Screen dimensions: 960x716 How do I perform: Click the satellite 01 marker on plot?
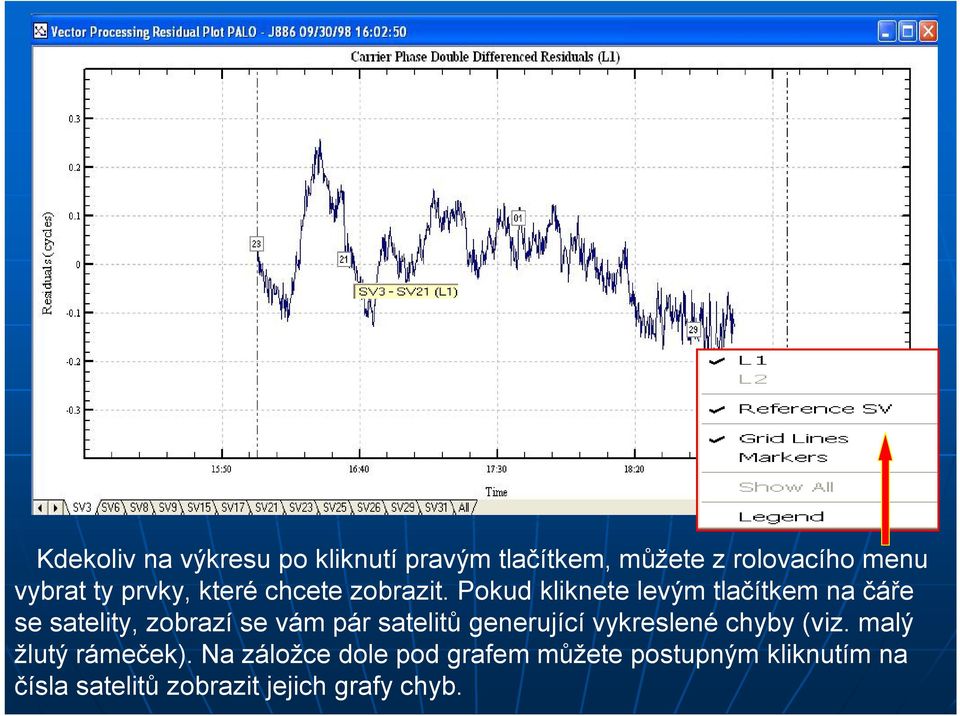click(x=519, y=218)
